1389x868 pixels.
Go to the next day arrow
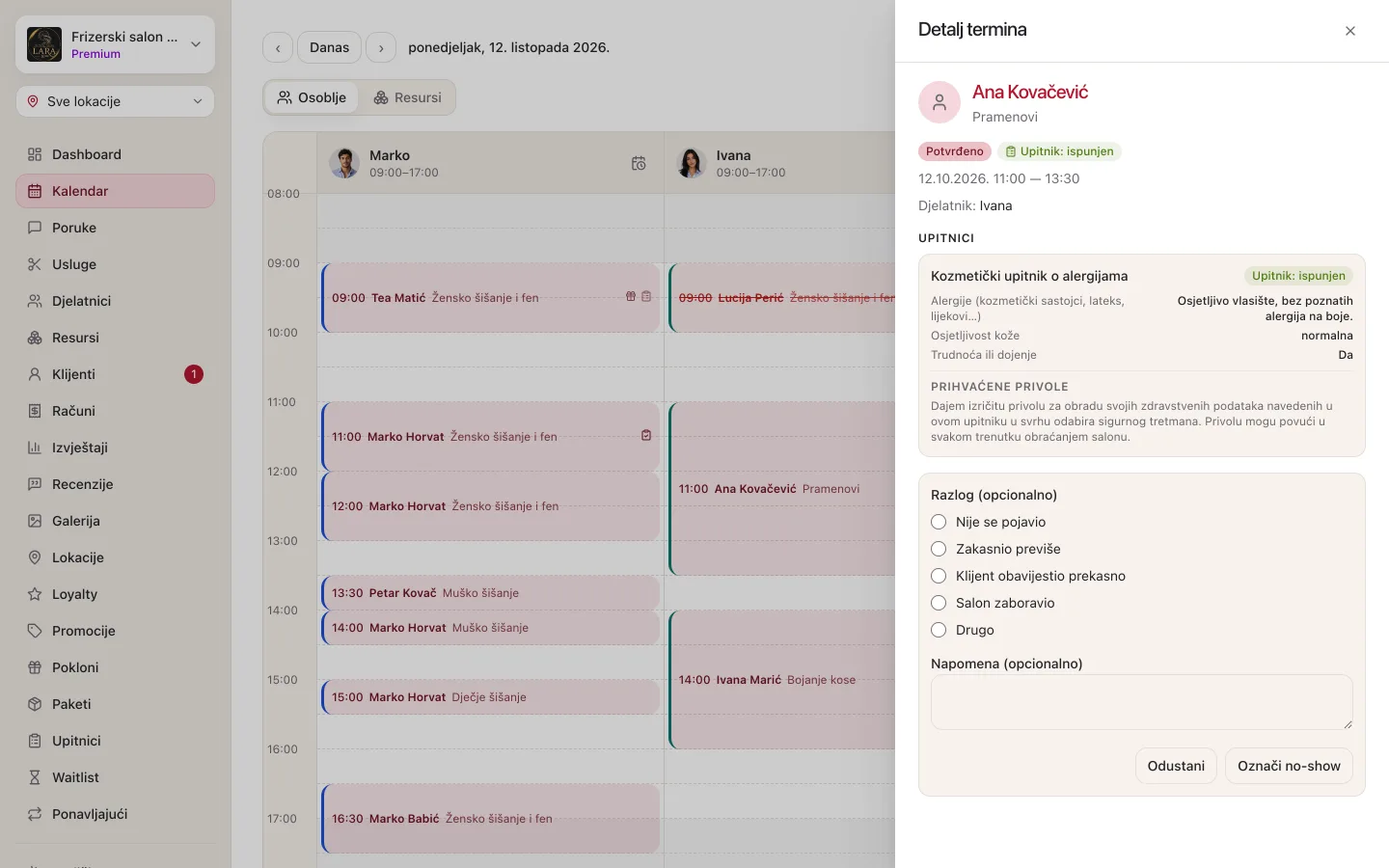381,47
